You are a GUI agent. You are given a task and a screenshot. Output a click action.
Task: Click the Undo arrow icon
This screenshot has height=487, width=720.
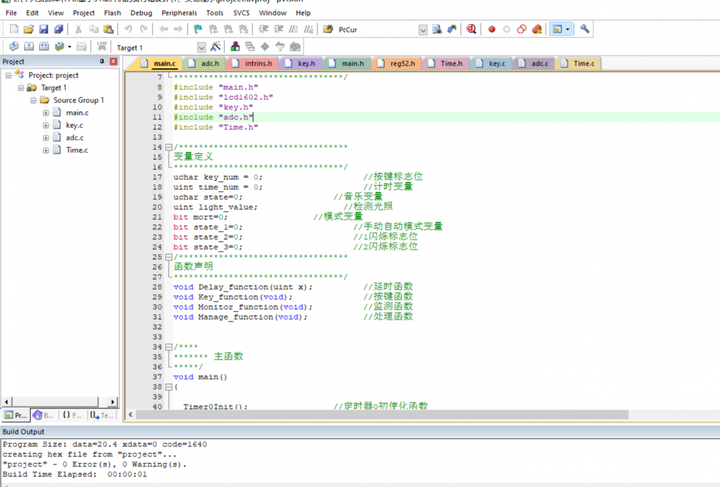(129, 29)
